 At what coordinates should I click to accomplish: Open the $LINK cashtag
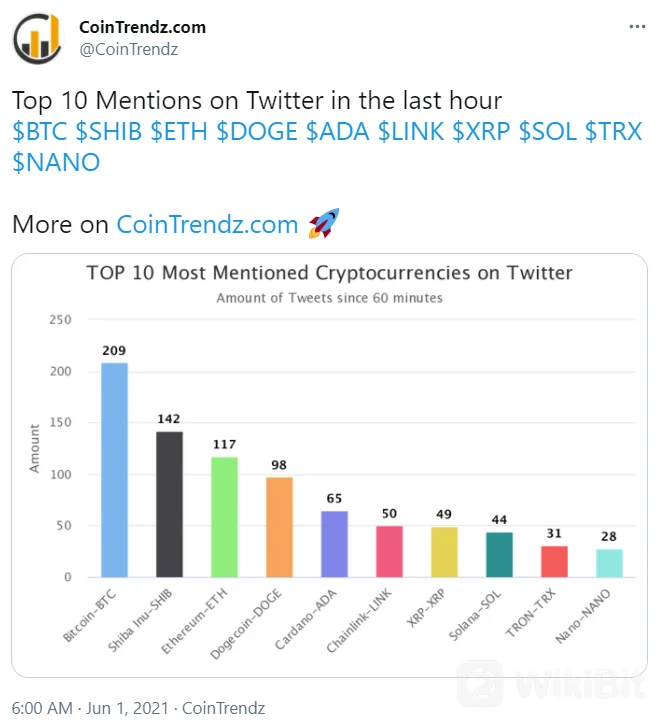click(411, 132)
